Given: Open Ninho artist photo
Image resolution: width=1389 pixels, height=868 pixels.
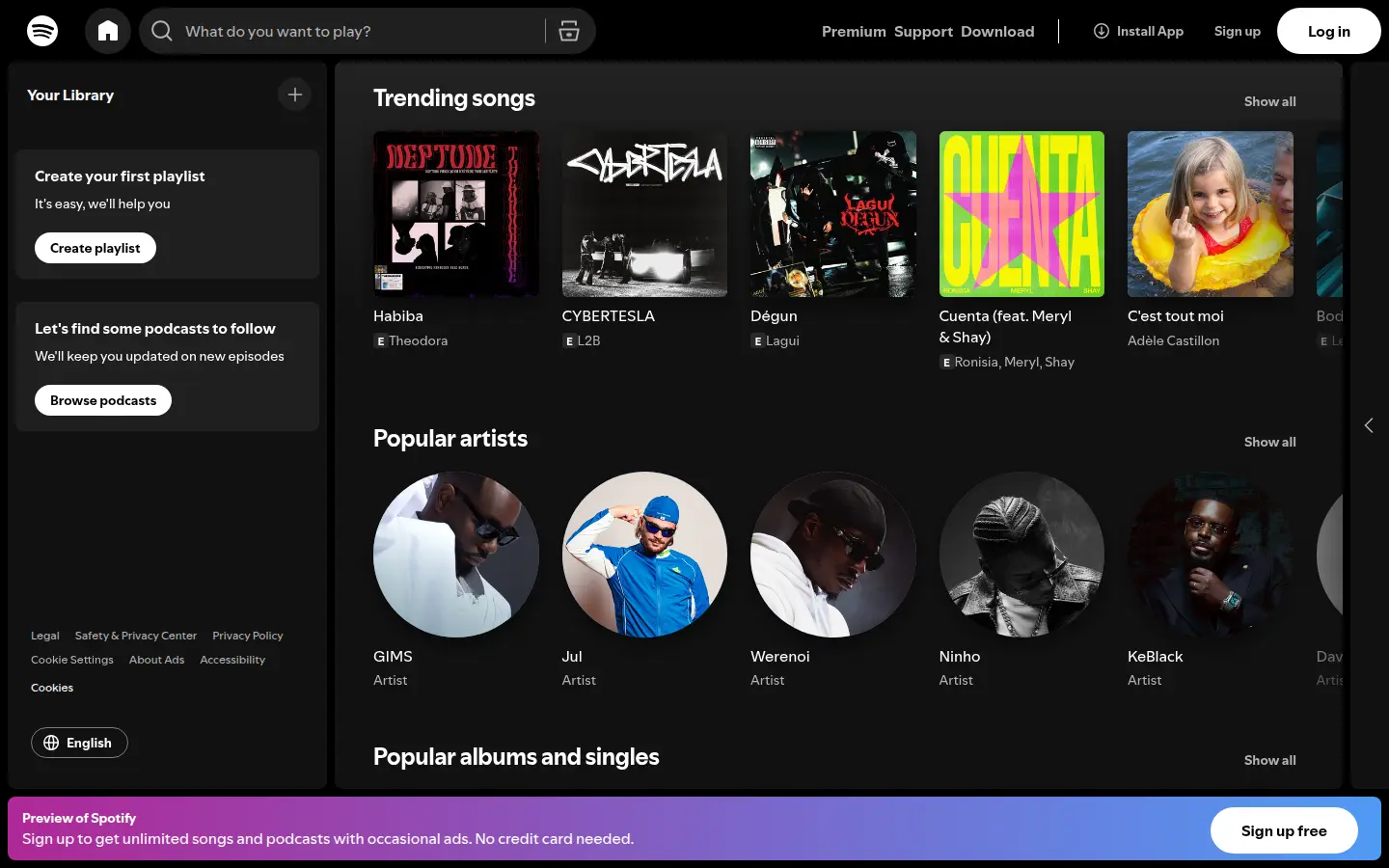Looking at the screenshot, I should [1021, 555].
